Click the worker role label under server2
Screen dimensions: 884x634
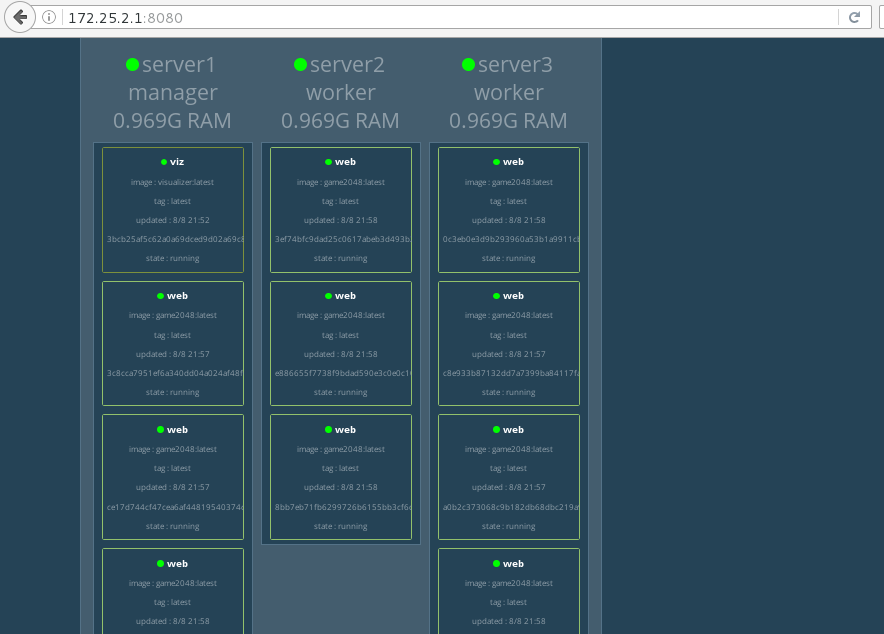(x=341, y=92)
